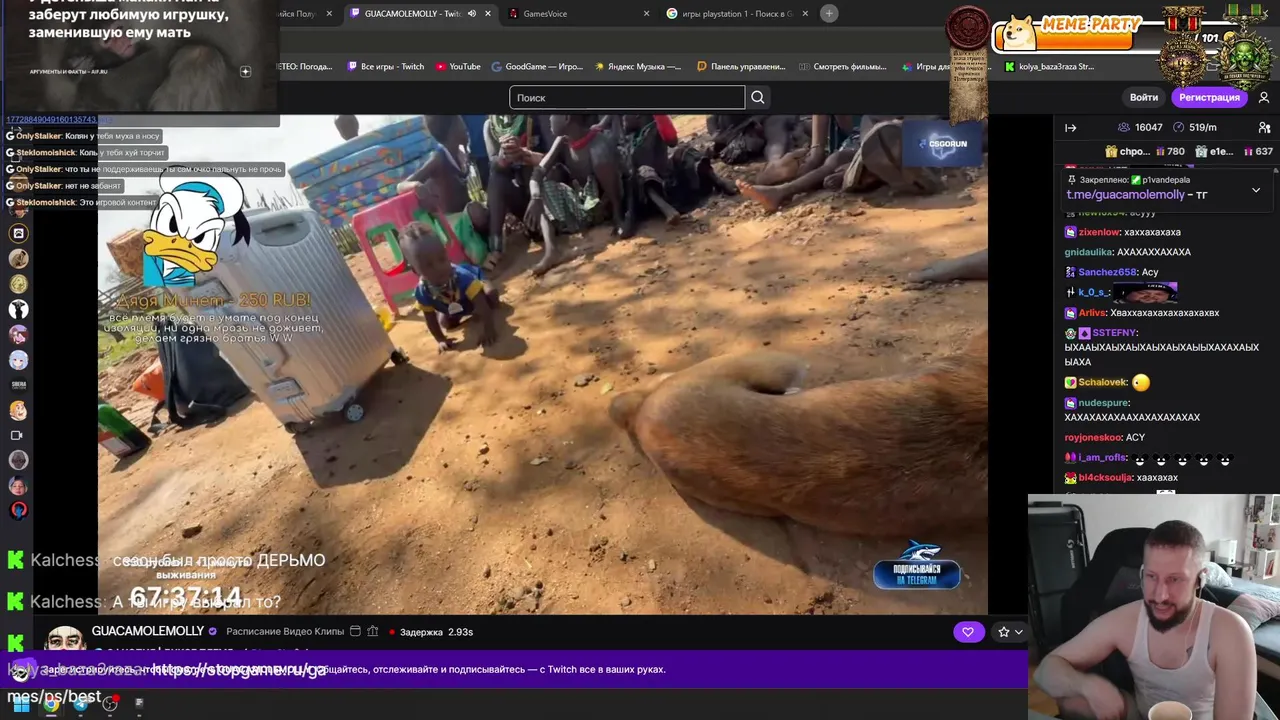Open the chat community members icon
The width and height of the screenshot is (1280, 720).
click(1264, 127)
